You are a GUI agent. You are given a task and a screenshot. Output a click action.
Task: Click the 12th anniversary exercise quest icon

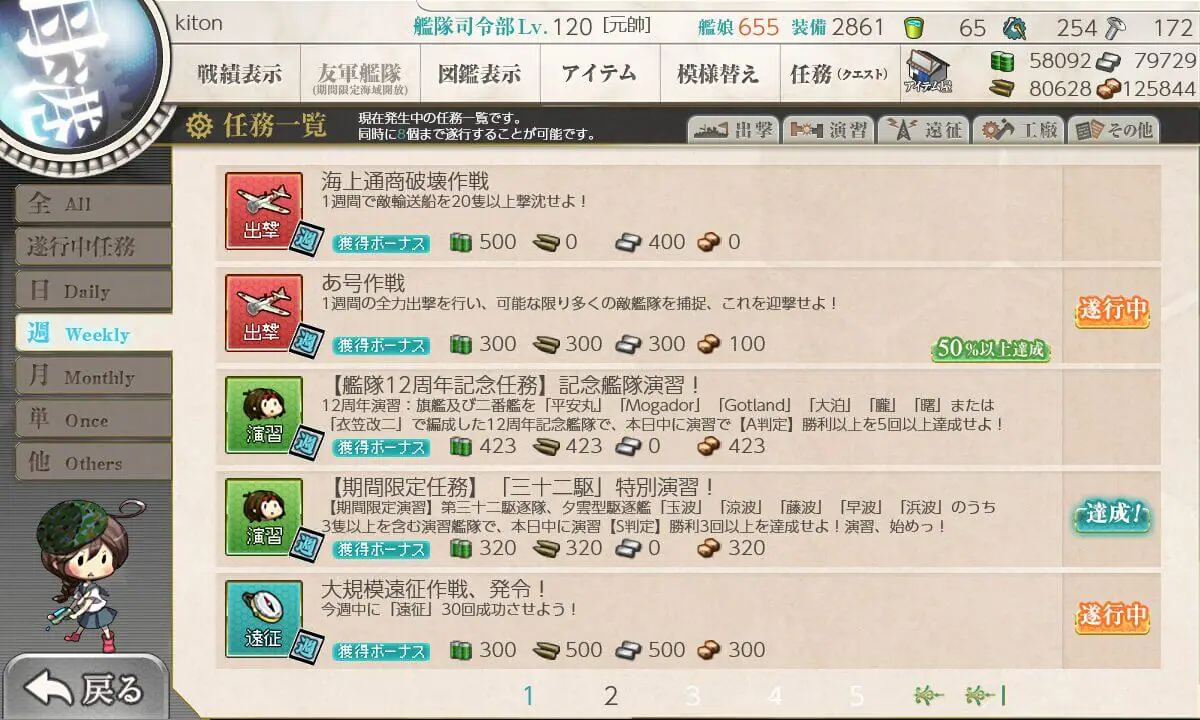pos(264,415)
